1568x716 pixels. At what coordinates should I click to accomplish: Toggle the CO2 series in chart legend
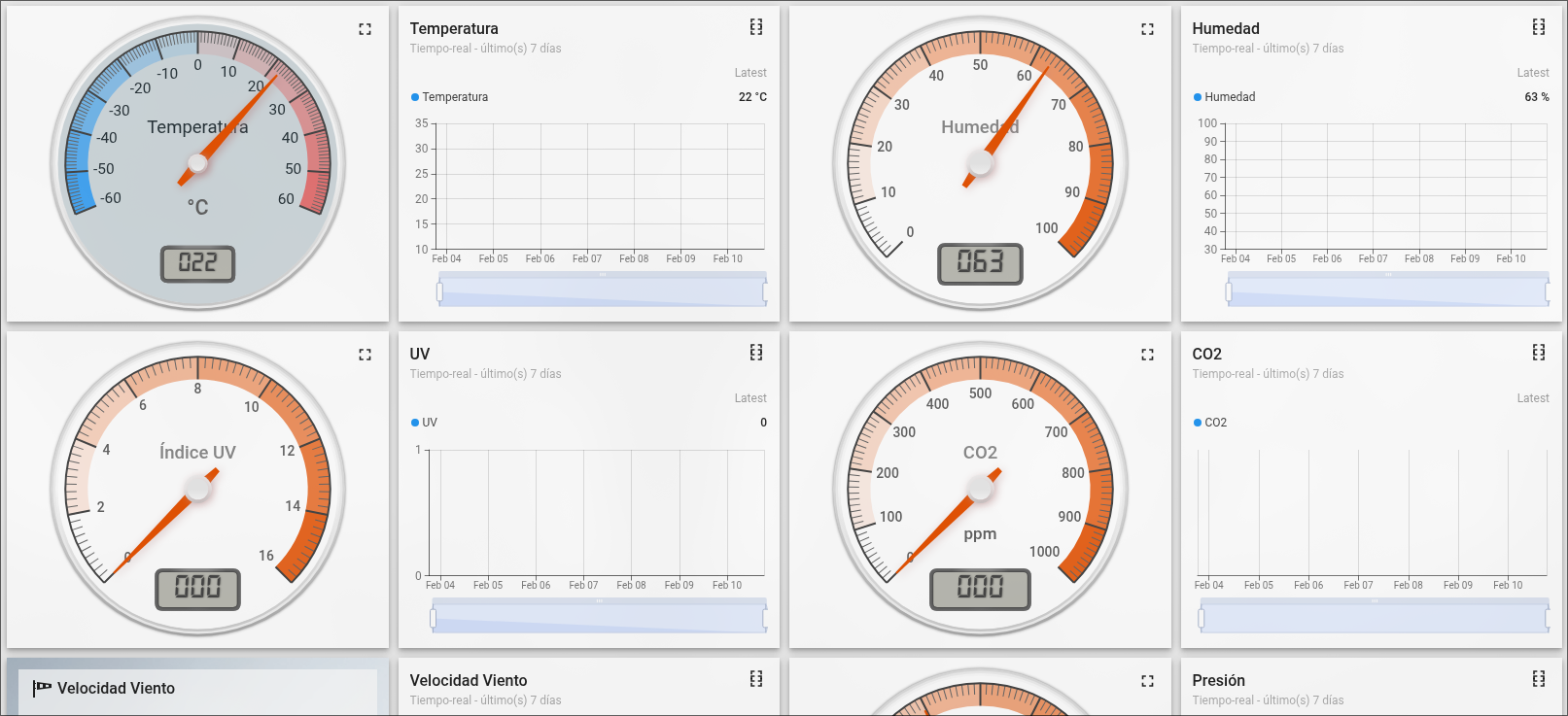coord(1210,423)
